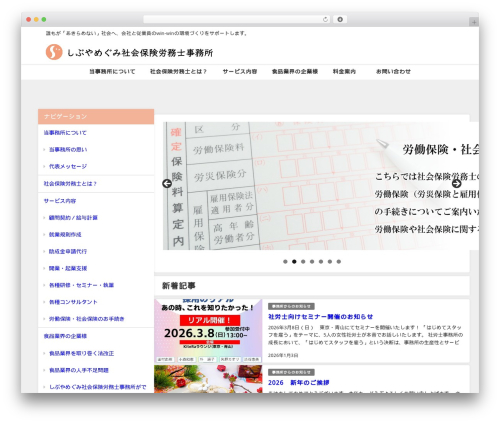Image resolution: width=500 pixels, height=423 pixels.
Task: Select the first slideshow dot
Action: (285, 262)
